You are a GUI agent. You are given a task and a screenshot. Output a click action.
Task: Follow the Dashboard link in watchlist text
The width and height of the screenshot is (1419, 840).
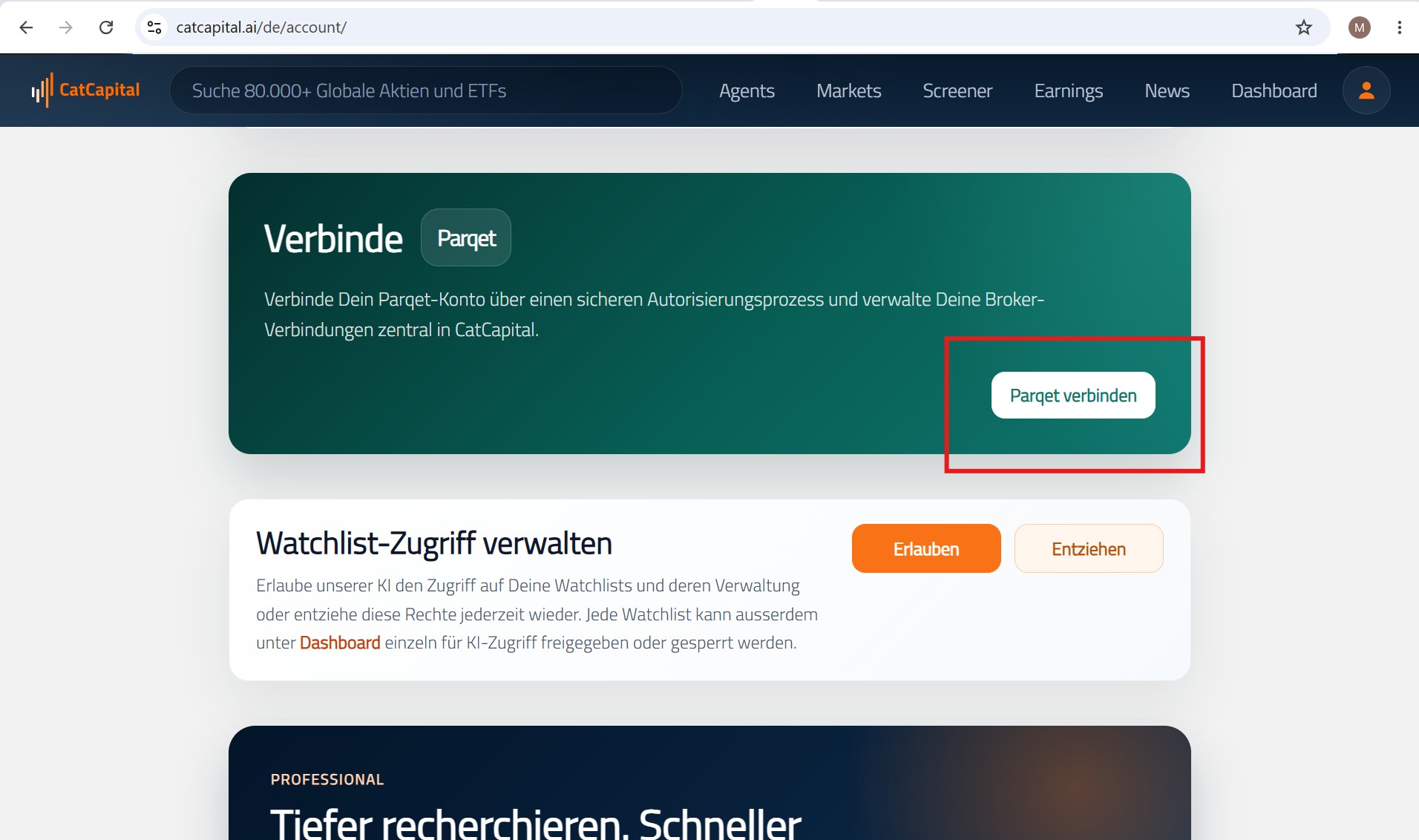point(340,643)
